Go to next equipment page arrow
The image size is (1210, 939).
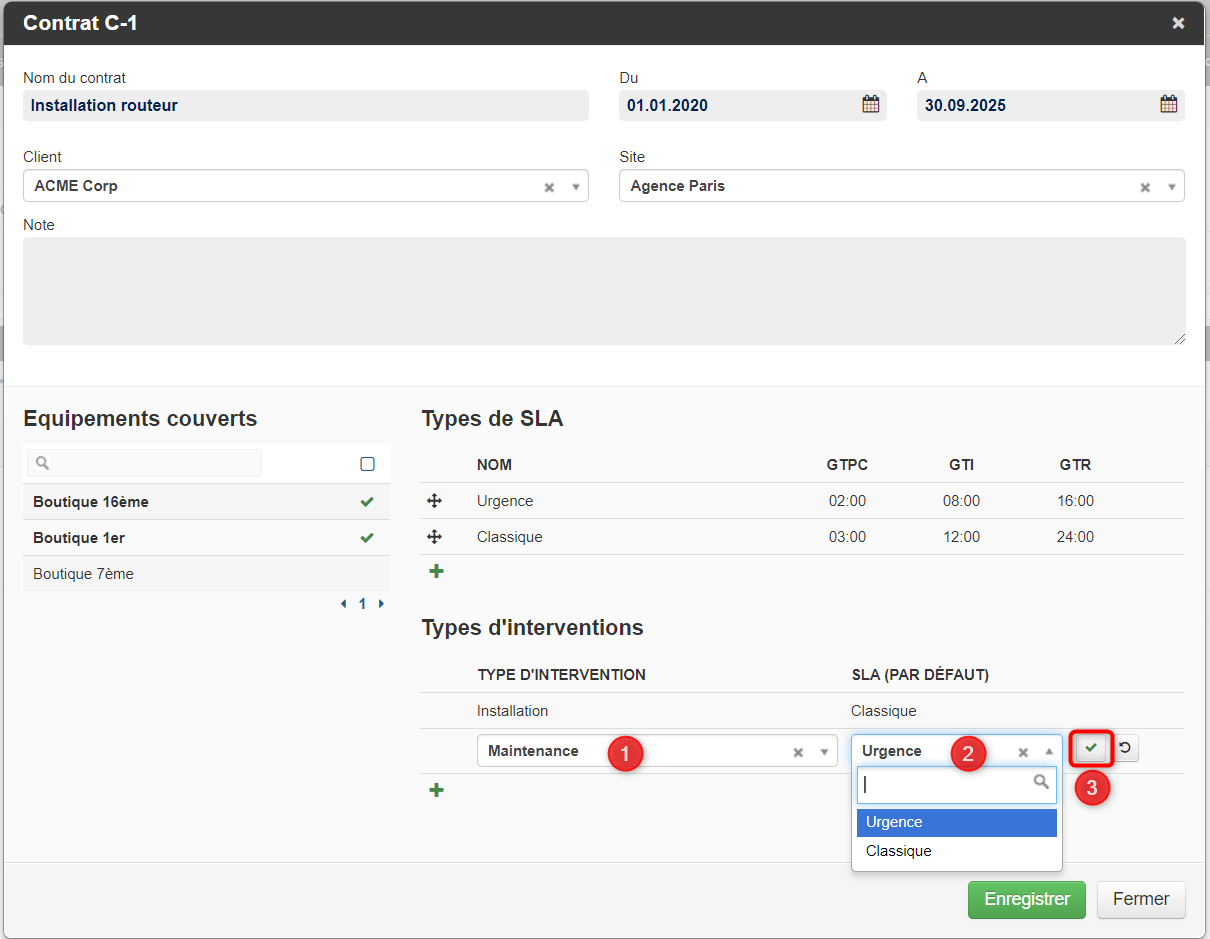(x=381, y=604)
